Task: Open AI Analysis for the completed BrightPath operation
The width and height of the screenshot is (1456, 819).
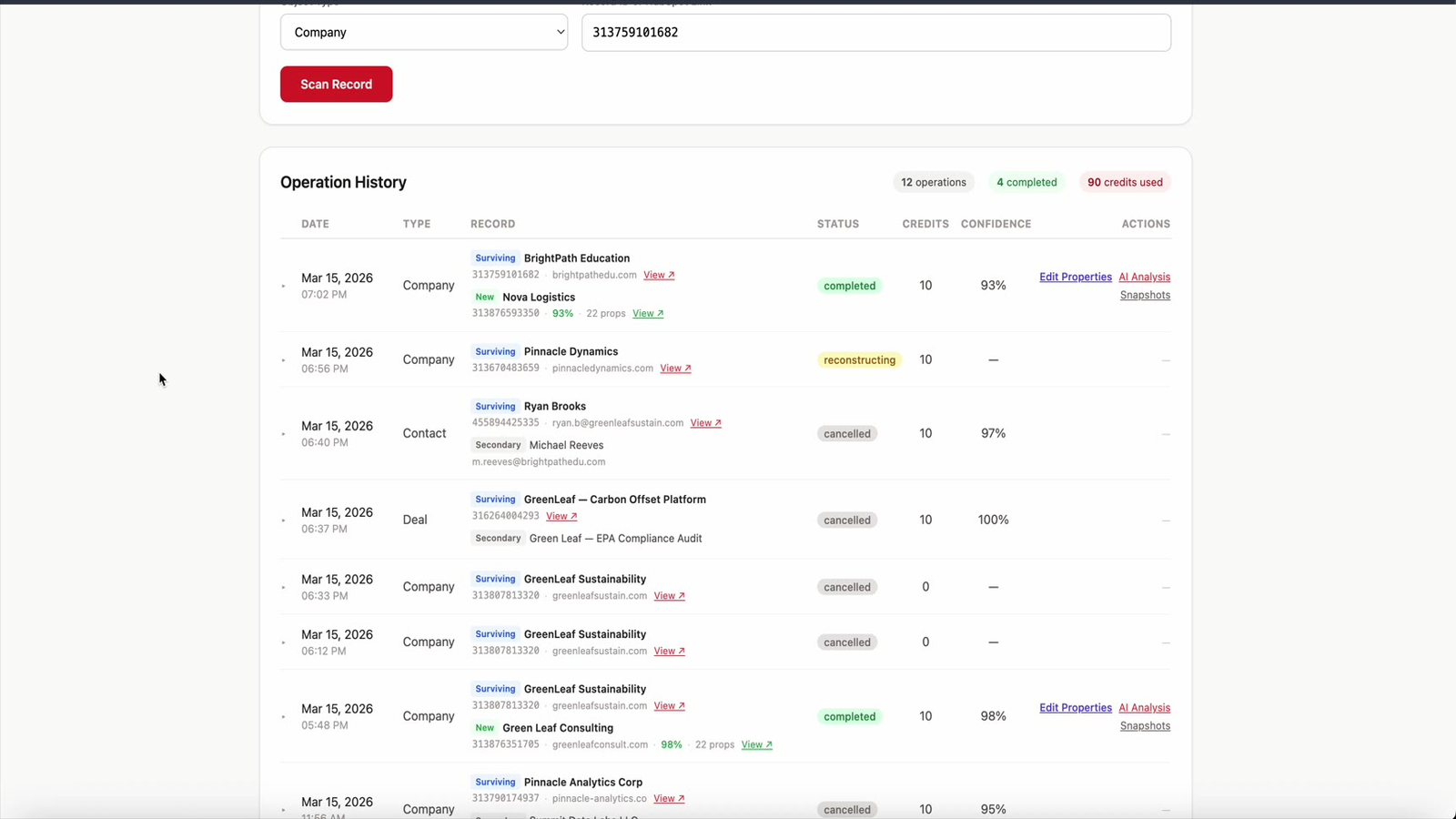Action: coord(1144,277)
